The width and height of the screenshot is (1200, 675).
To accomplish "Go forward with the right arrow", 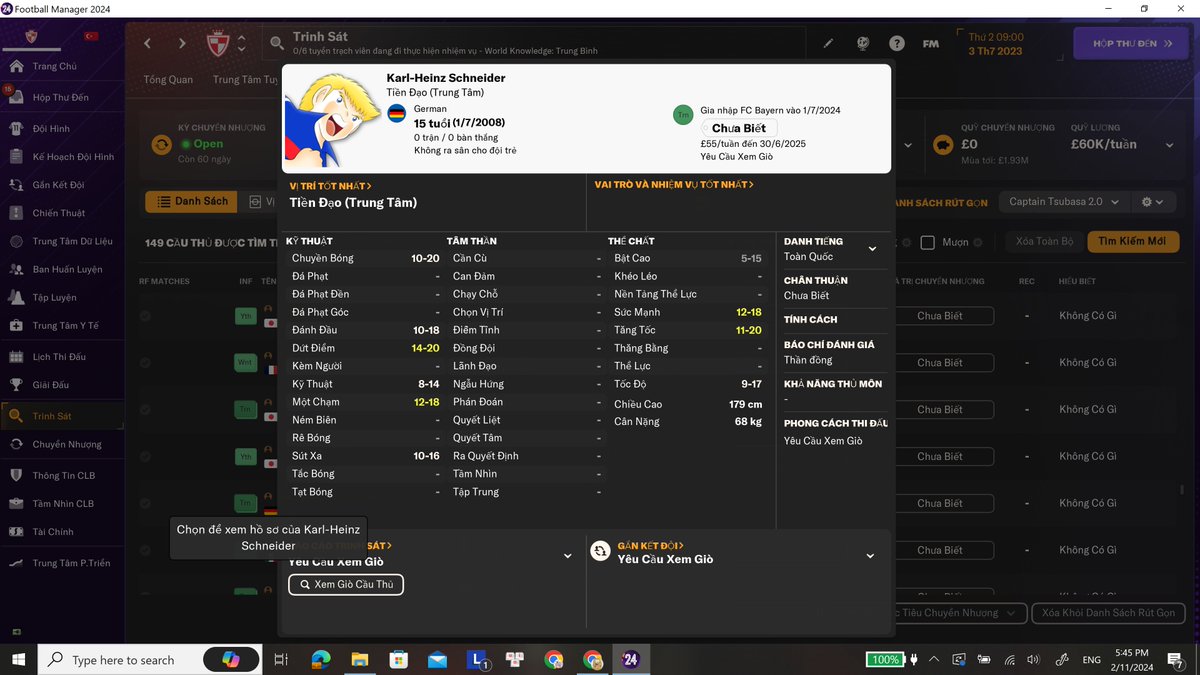I will 182,43.
